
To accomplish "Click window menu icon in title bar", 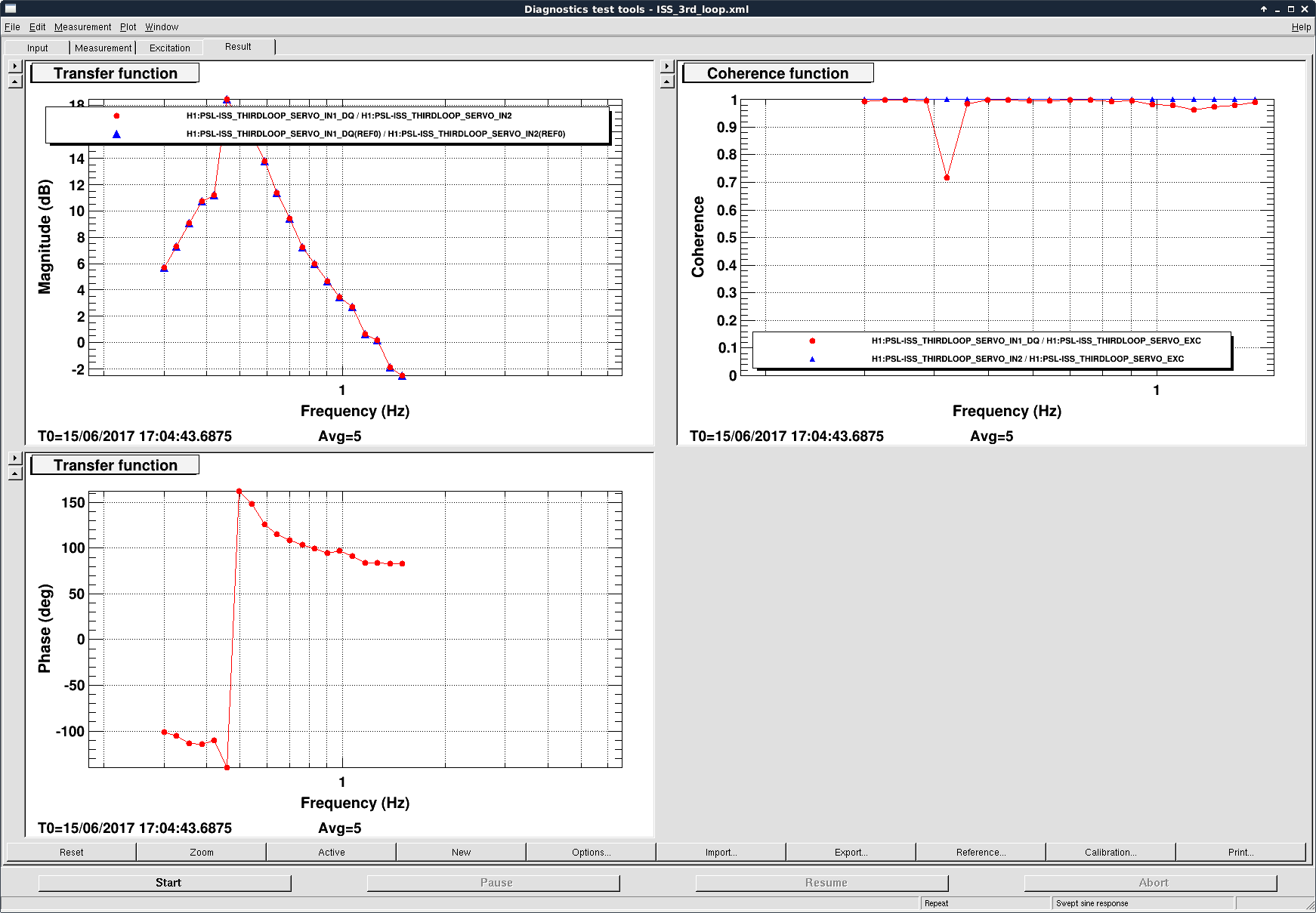I will (10, 9).
